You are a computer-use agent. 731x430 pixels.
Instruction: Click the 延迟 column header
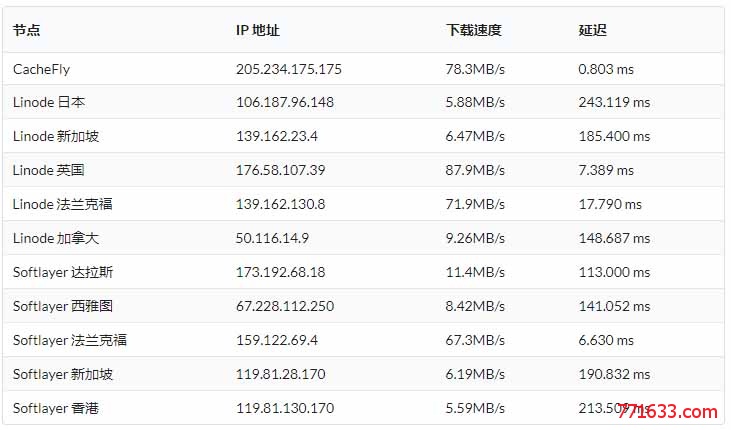point(593,30)
